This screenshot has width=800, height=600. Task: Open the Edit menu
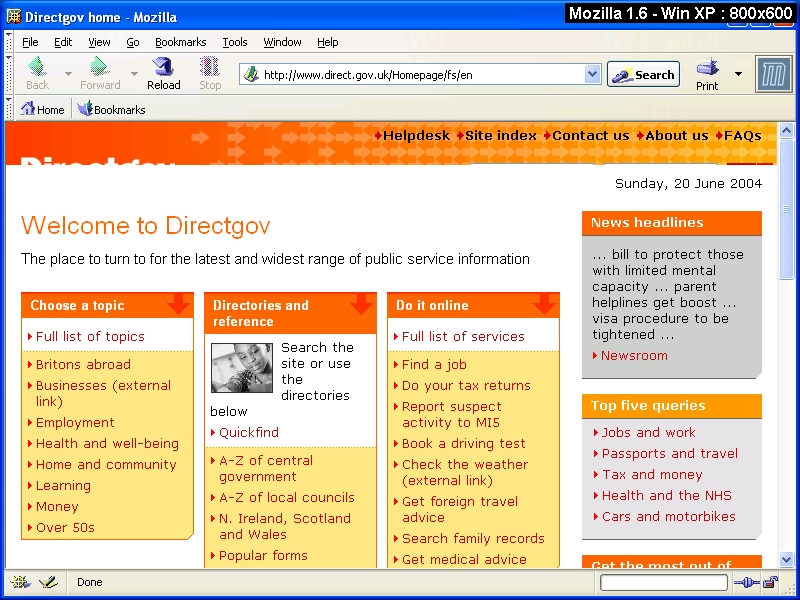(x=63, y=42)
